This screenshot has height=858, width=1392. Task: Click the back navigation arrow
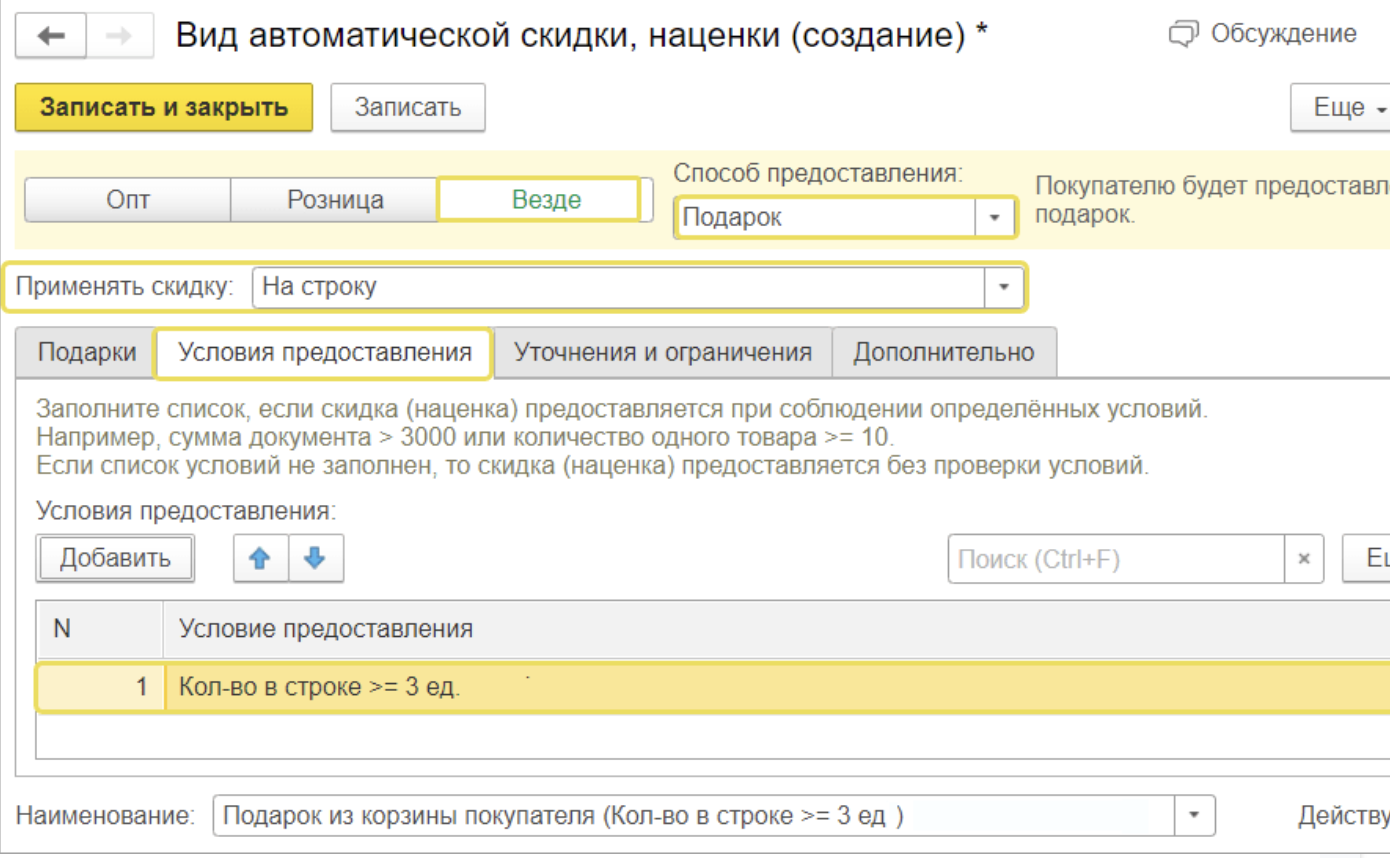(51, 36)
